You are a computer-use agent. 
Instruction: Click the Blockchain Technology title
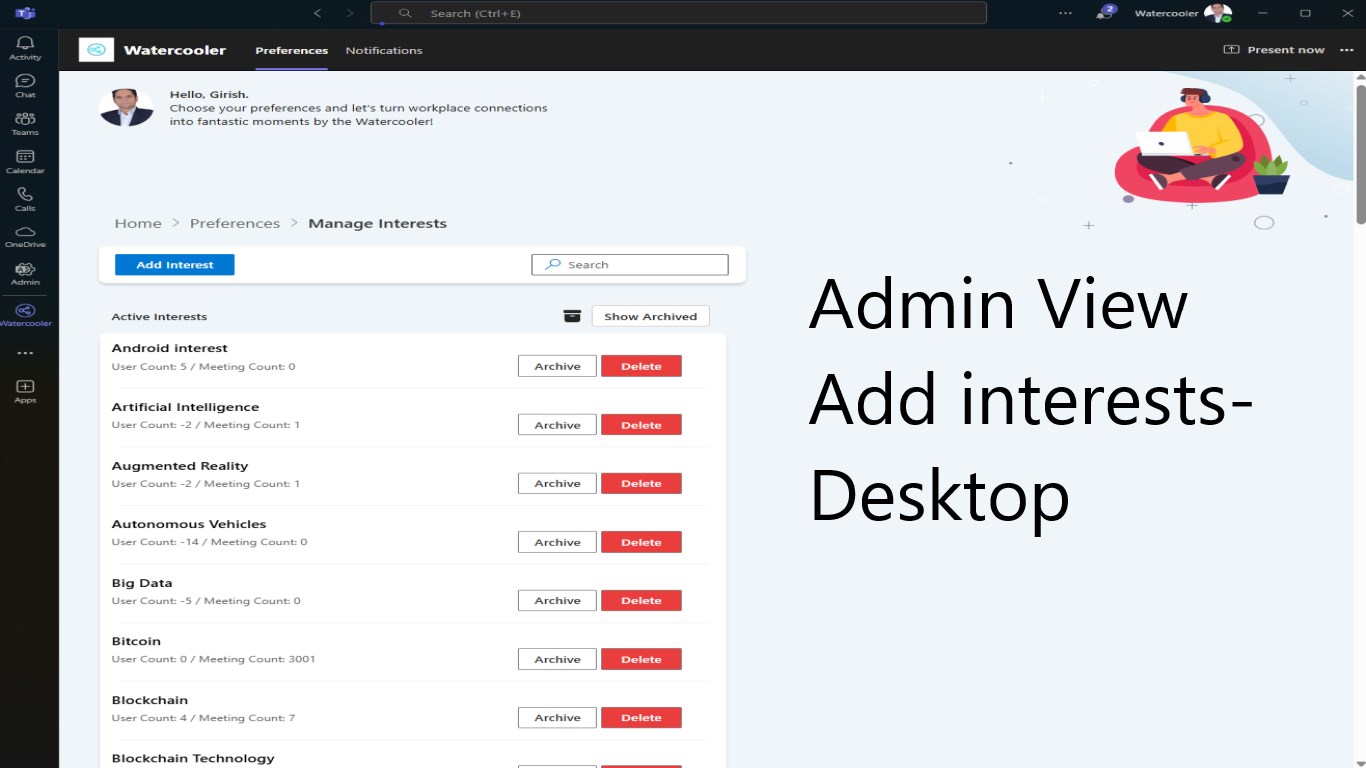click(193, 758)
